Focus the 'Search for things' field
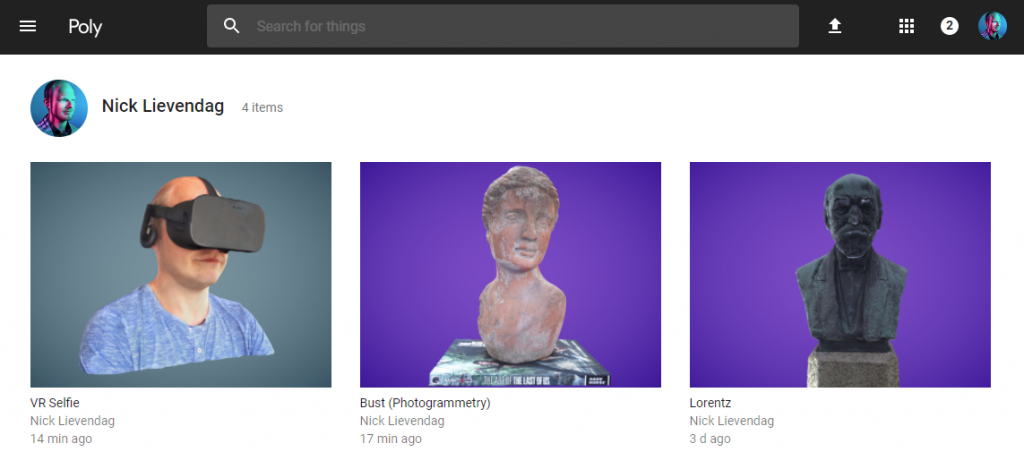Screen dimensions: 1024x452 click(520, 26)
